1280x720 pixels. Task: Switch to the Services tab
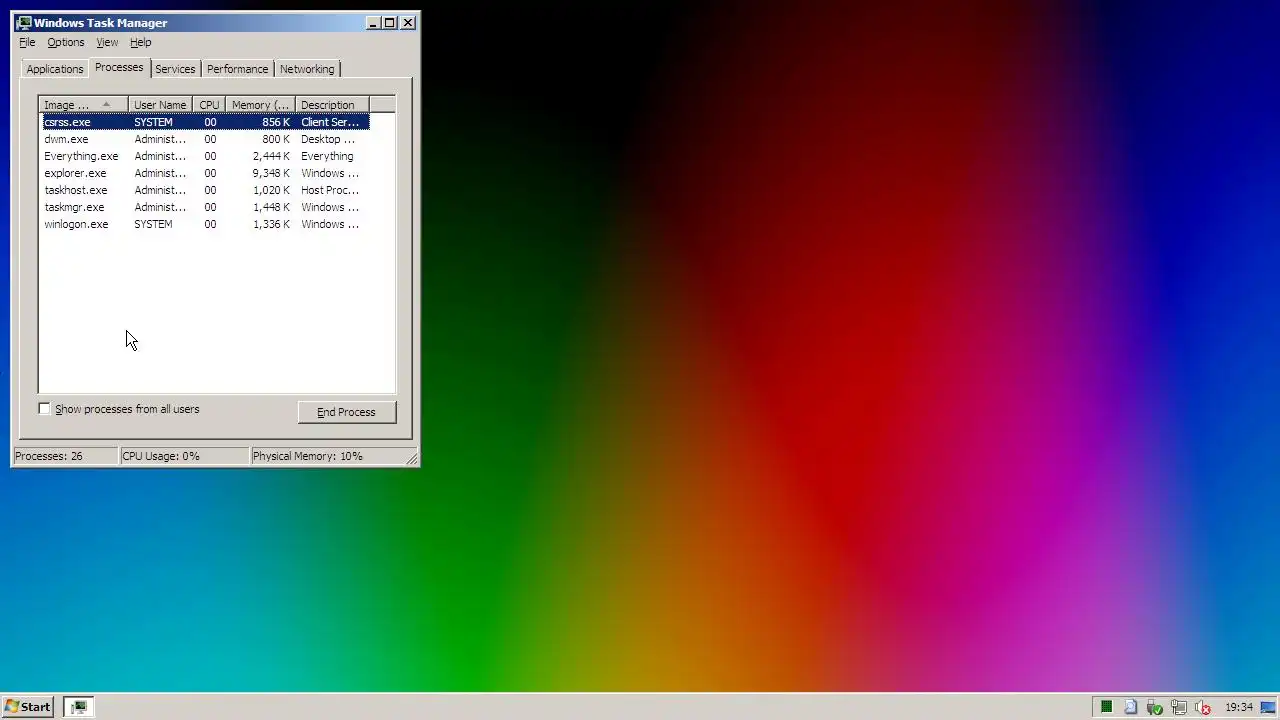click(x=175, y=69)
